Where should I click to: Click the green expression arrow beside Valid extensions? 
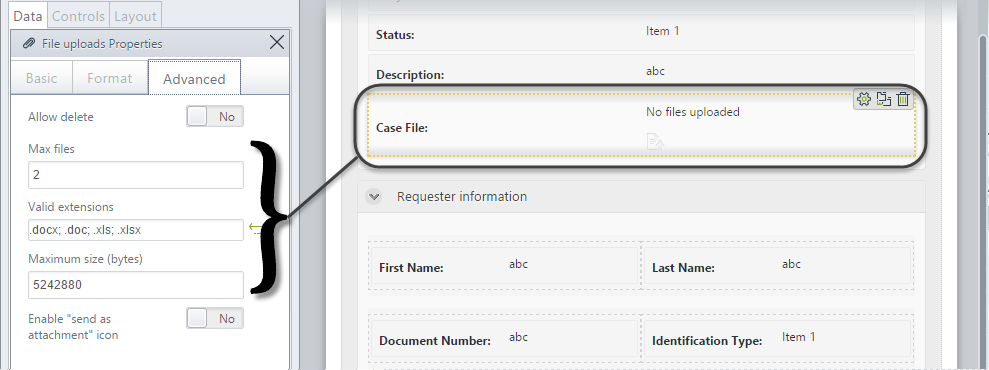point(255,228)
